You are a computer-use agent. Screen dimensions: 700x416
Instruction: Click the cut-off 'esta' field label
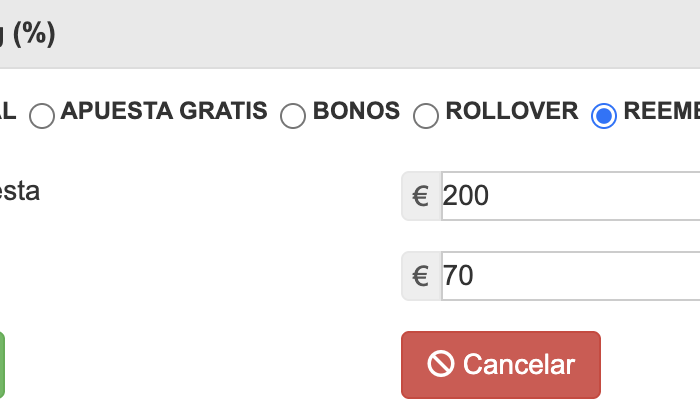click(19, 191)
